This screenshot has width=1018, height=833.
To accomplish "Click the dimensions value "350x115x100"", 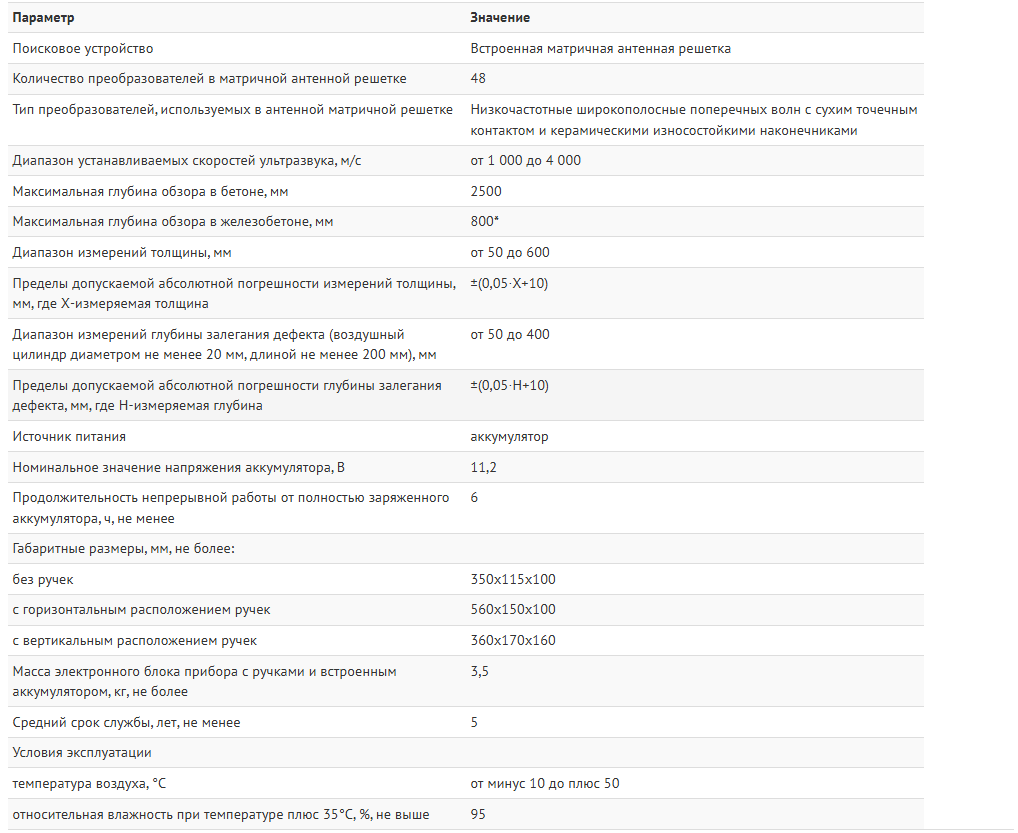I will [513, 579].
